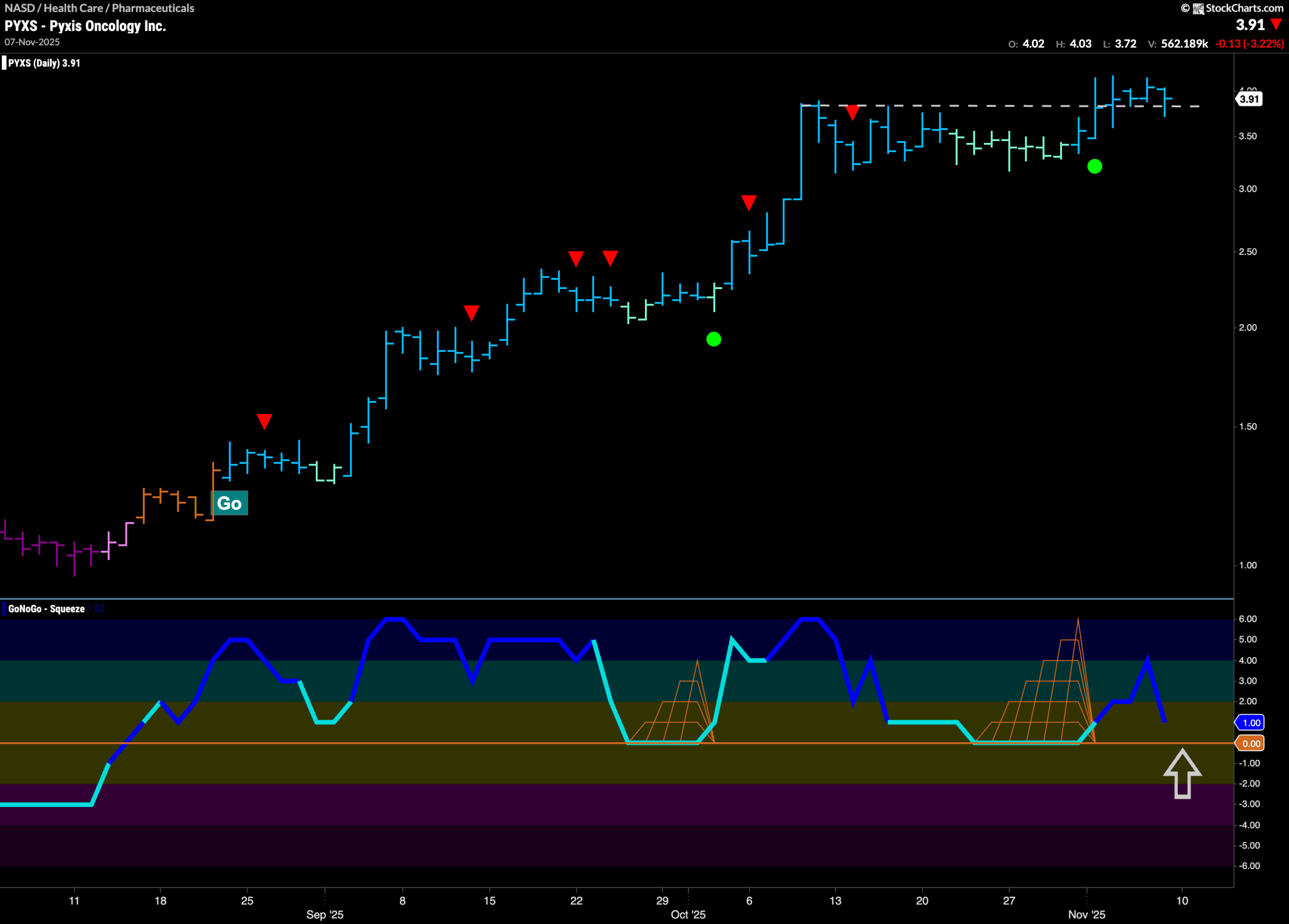This screenshot has width=1289, height=924.
Task: Click the 4.00 squeeze axis label
Action: (x=1248, y=660)
